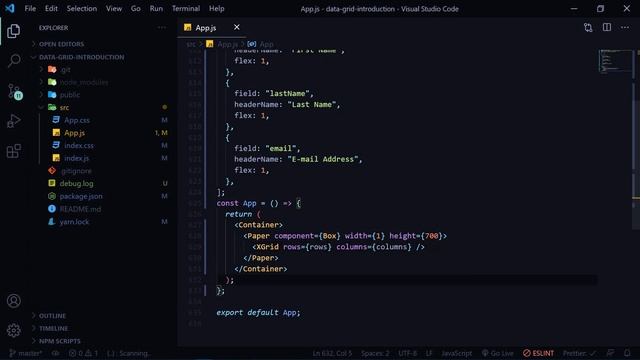The height and width of the screenshot is (360, 640).
Task: Open the Go menu
Action: [136, 8]
